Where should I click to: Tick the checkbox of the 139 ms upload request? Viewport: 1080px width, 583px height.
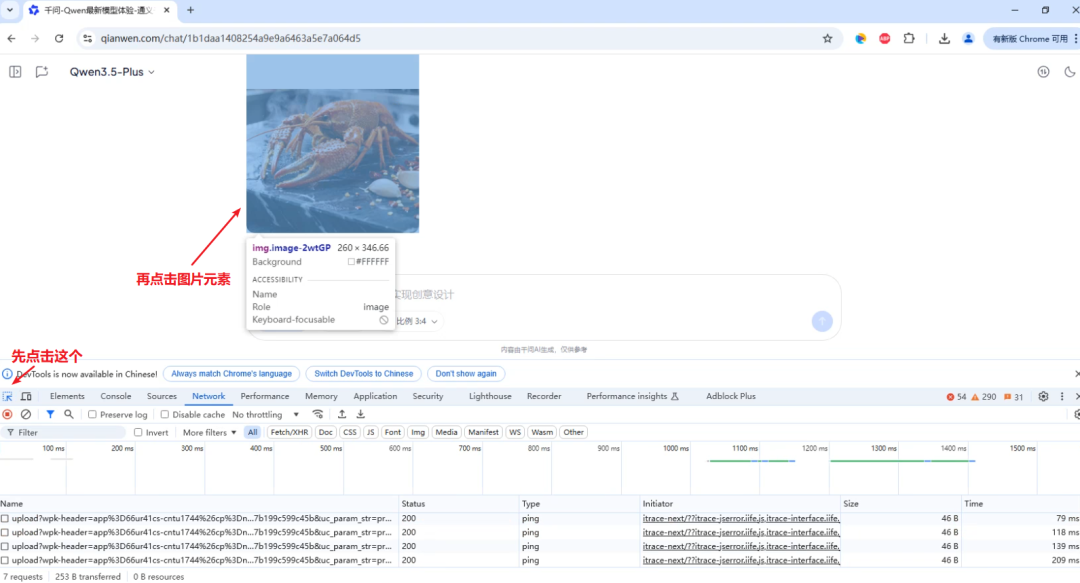point(5,546)
